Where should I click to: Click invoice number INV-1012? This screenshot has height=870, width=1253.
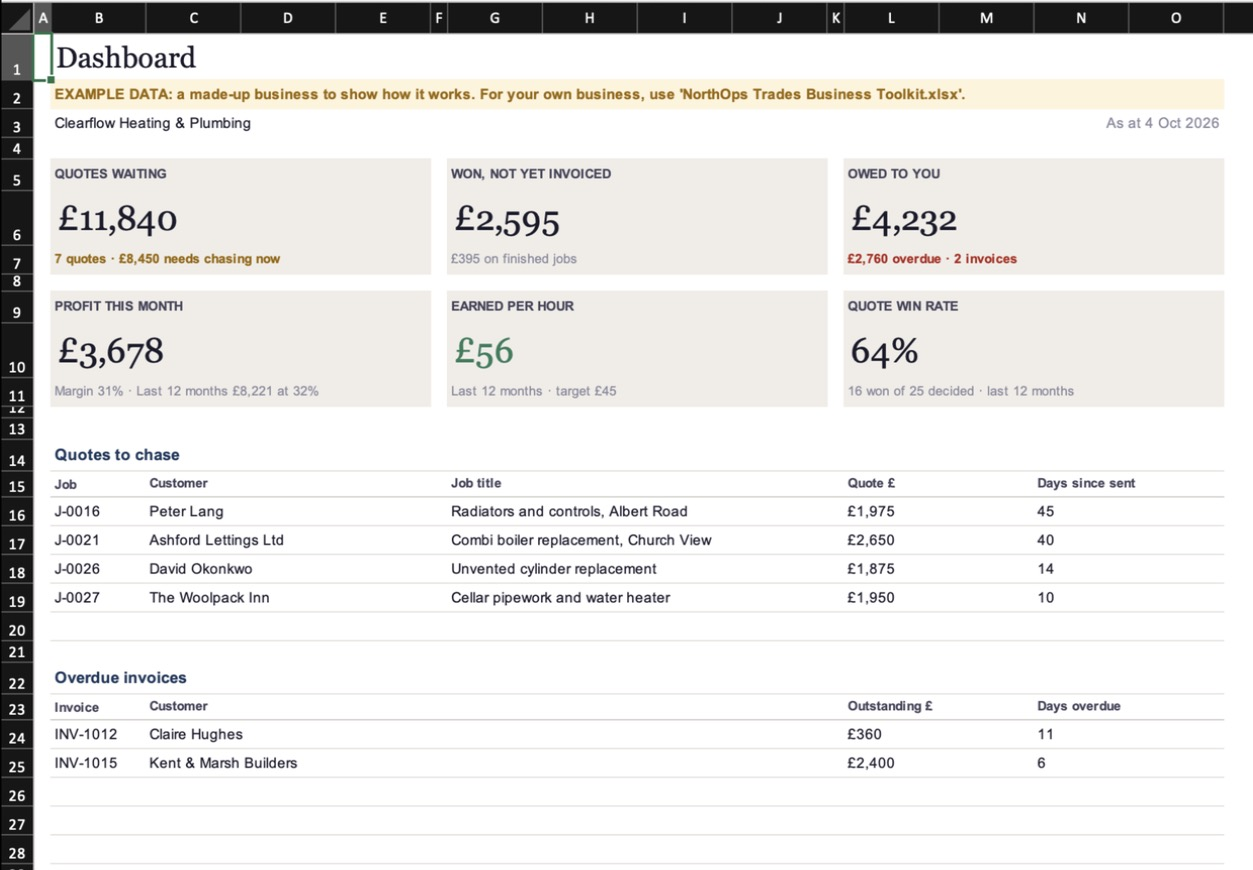[x=86, y=734]
